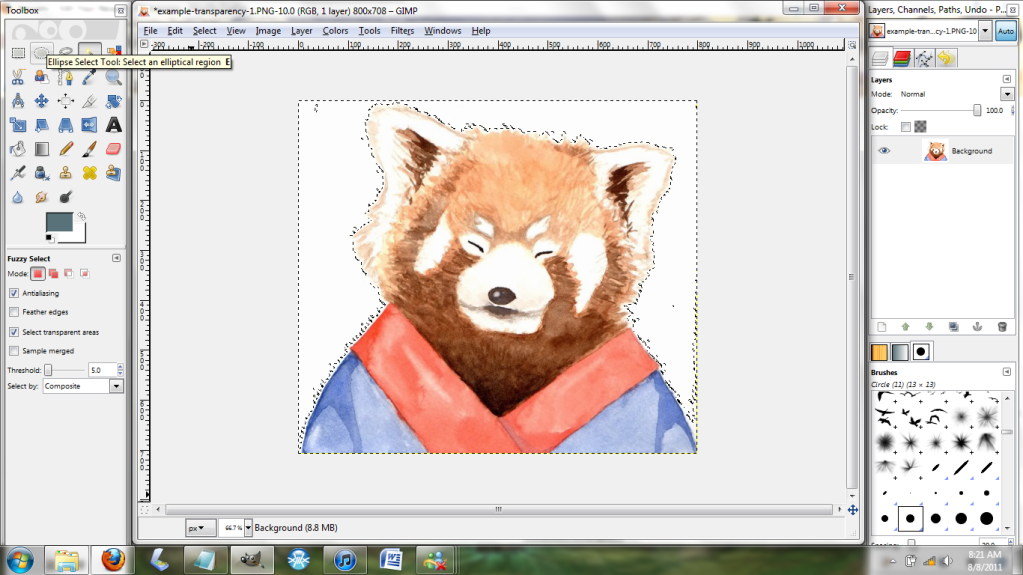Click the foreground color swatch
Screen dimensions: 1023x575
pyautogui.click(x=60, y=224)
